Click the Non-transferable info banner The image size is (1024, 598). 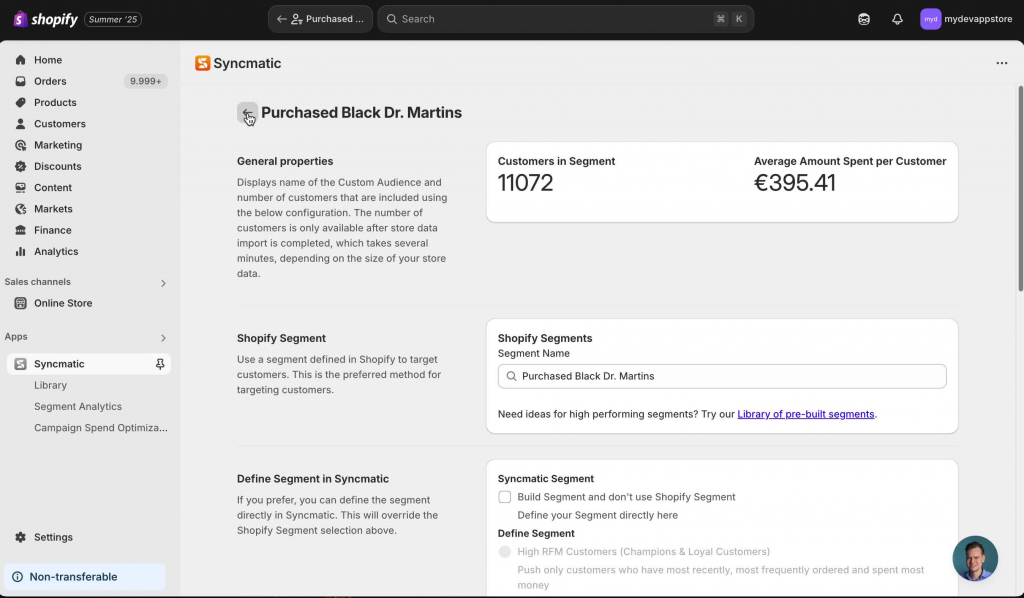(85, 577)
